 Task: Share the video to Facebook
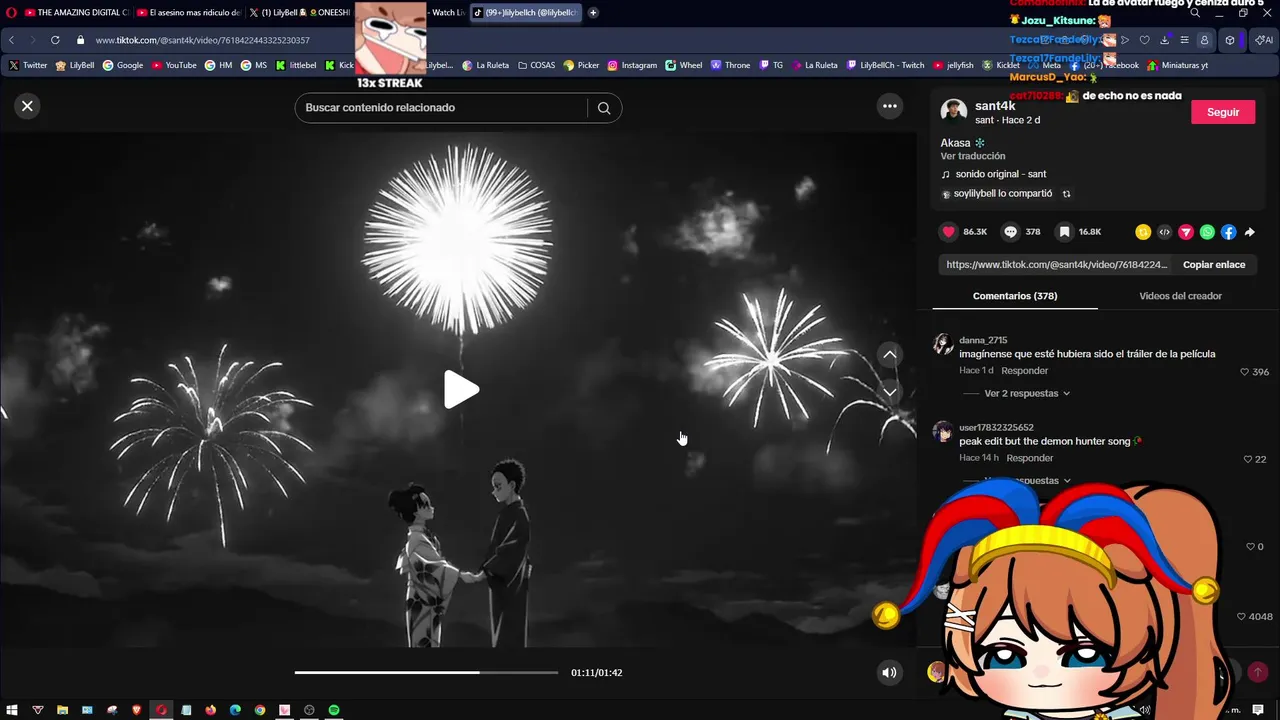1228,232
